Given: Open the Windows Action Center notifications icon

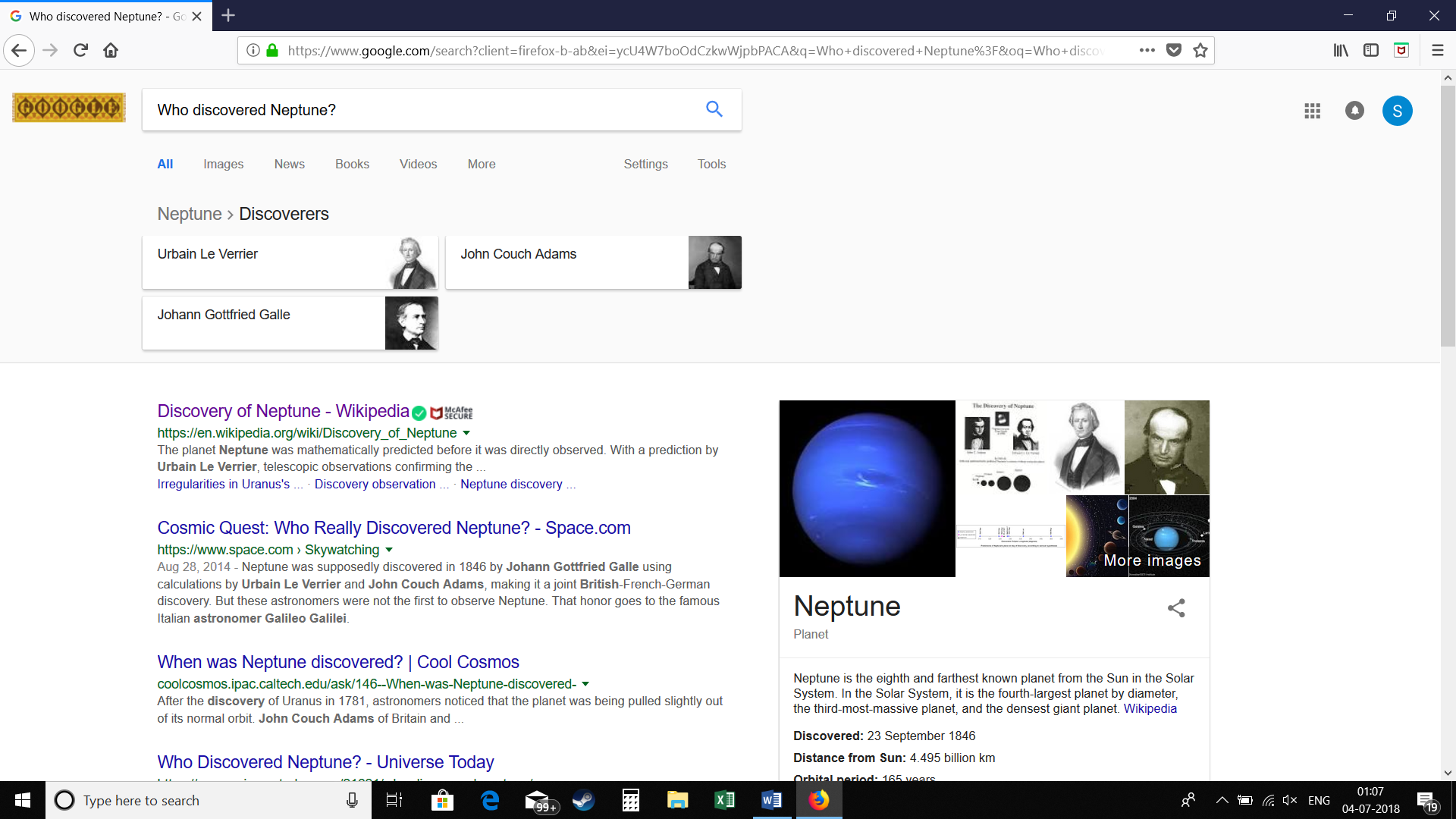Looking at the screenshot, I should (x=1426, y=801).
